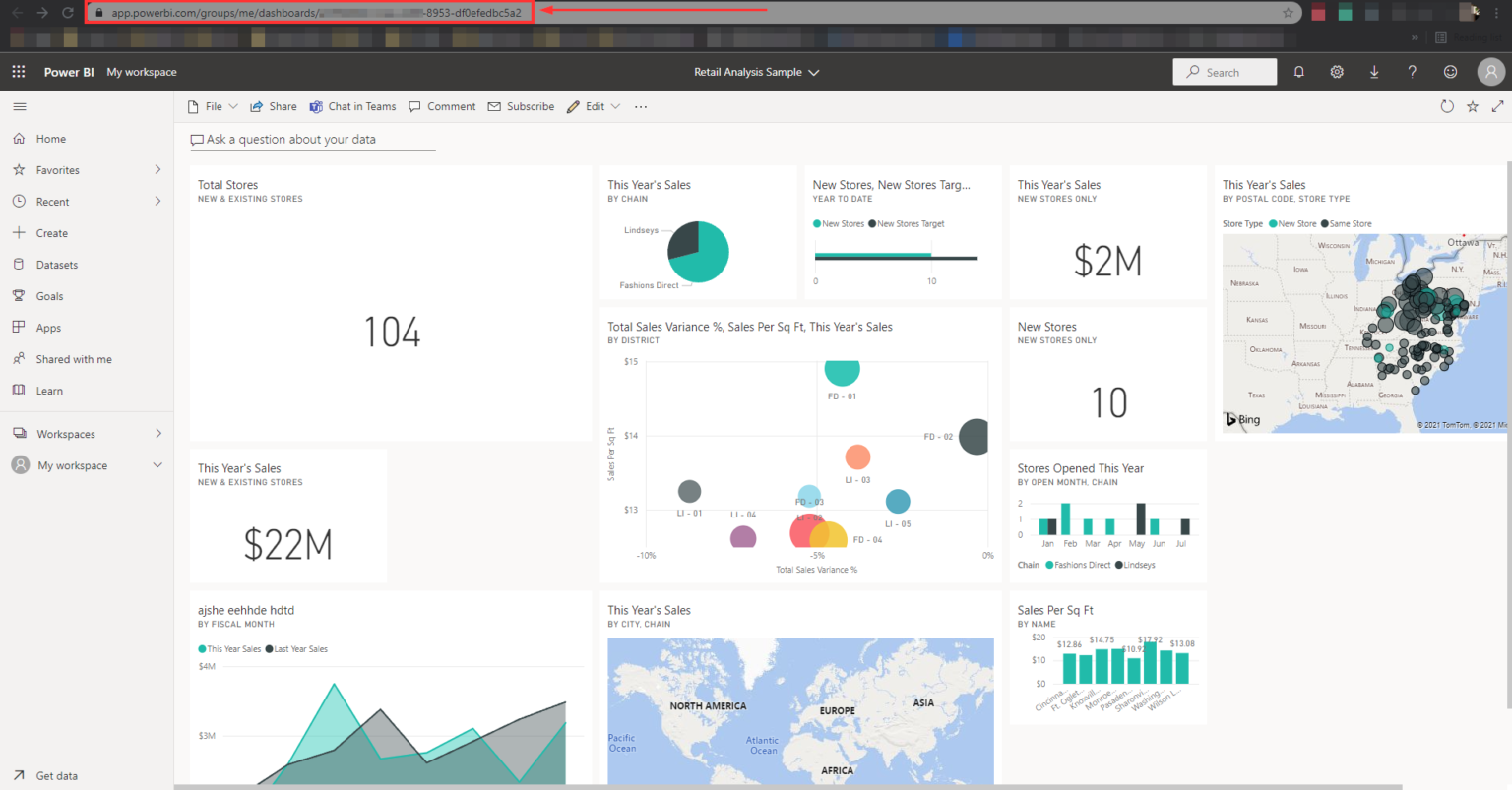This screenshot has width=1512, height=790.
Task: Open the More options ellipsis menu
Action: (641, 106)
